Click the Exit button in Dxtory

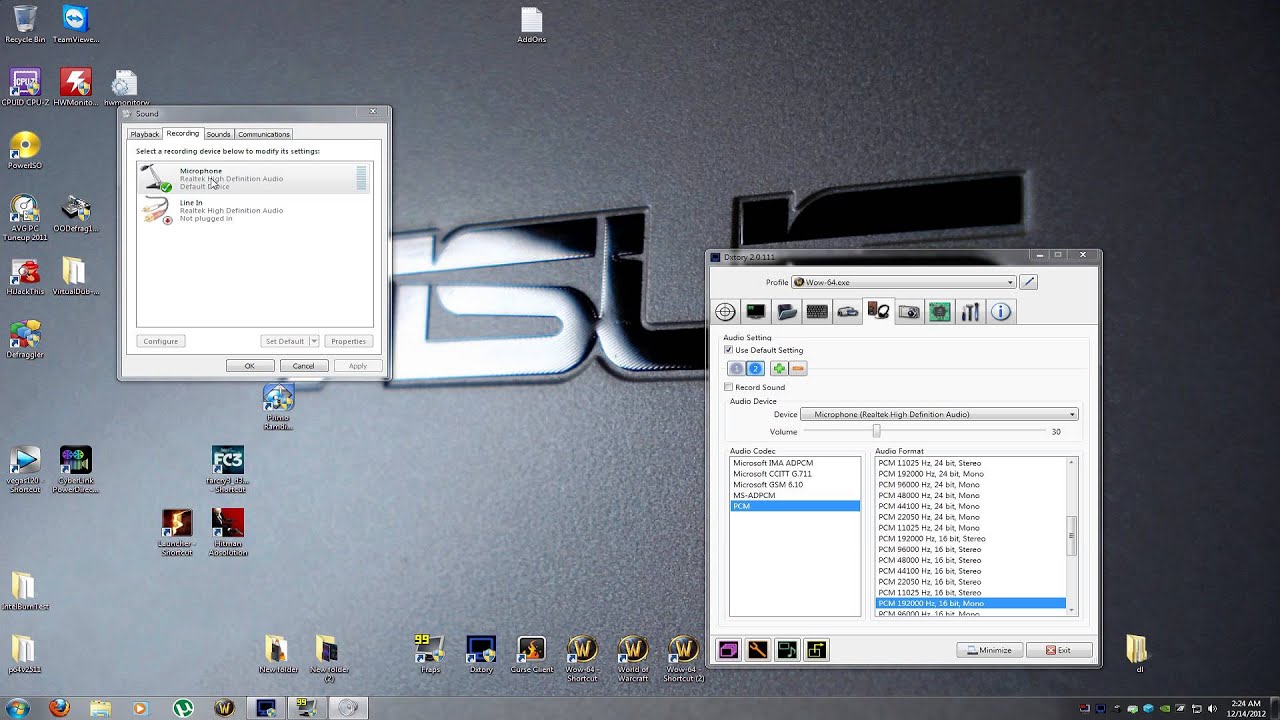point(1058,650)
